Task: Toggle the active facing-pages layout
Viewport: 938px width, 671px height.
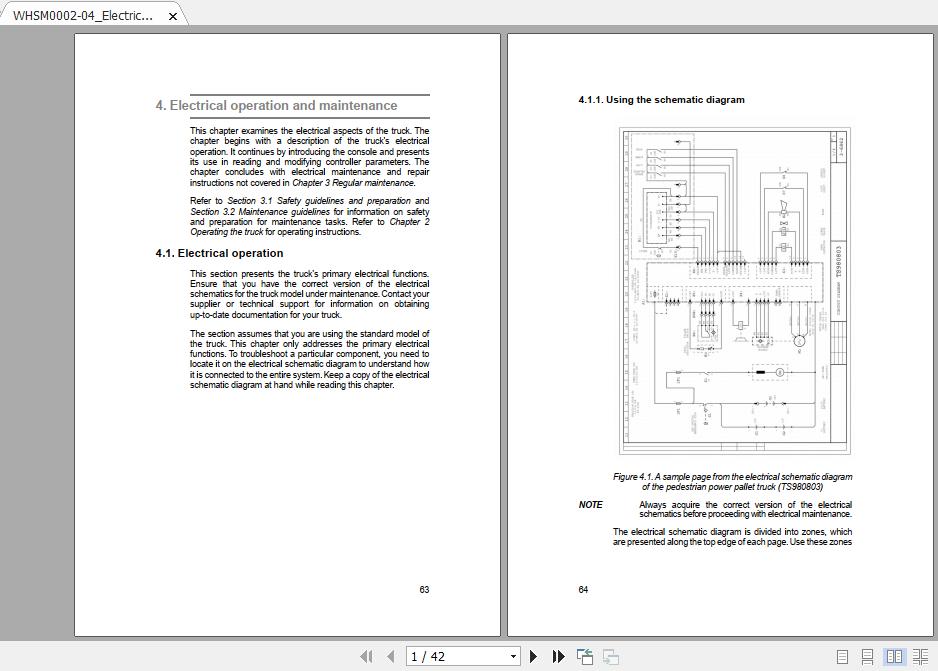Action: click(895, 656)
